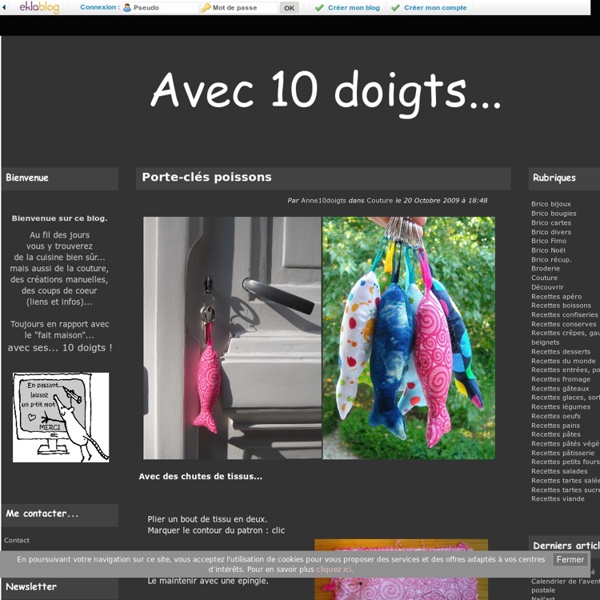Open Recettes pâtes rubrique
This screenshot has height=600, width=600.
click(x=556, y=434)
